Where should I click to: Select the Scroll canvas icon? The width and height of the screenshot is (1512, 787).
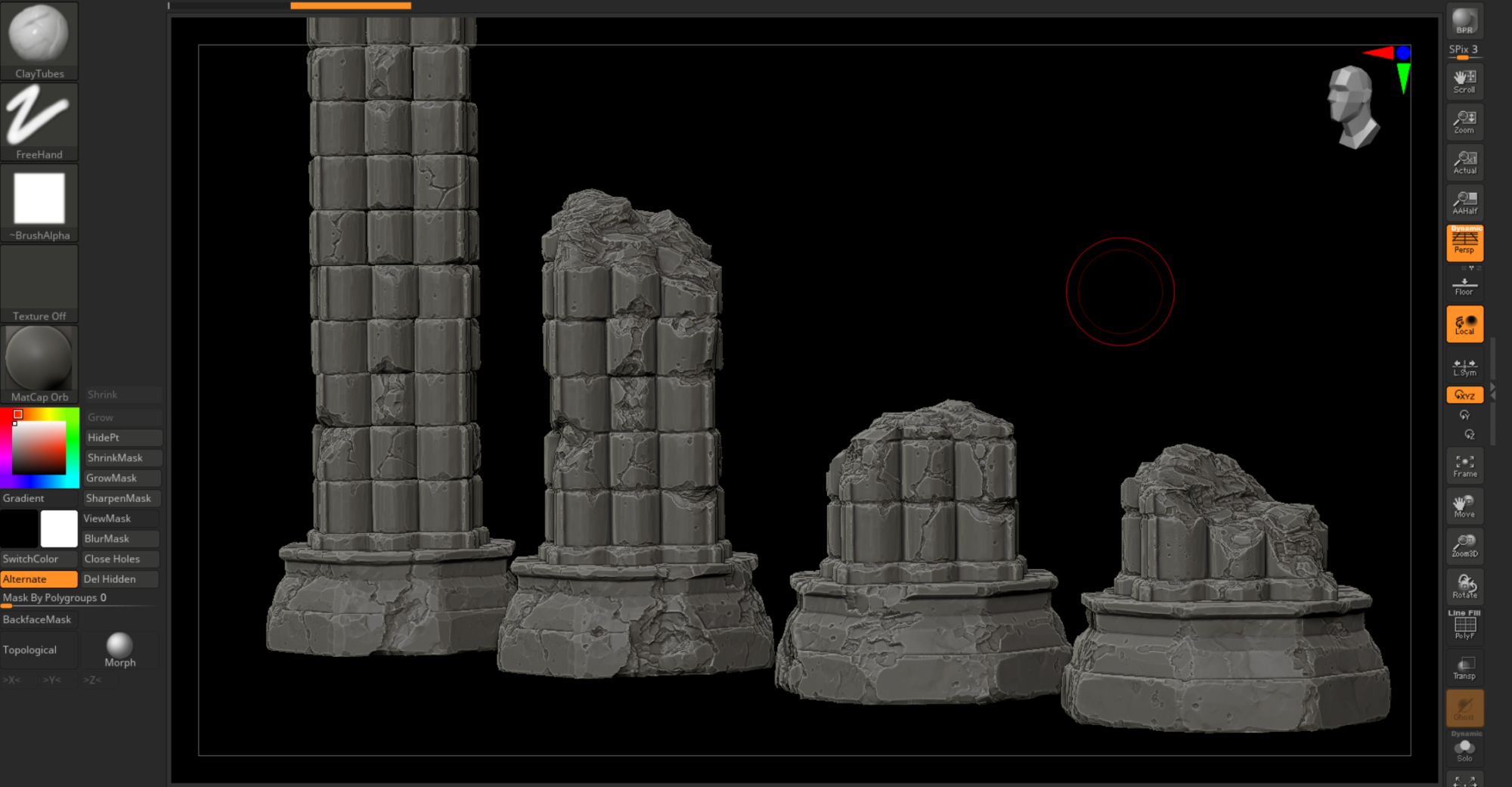point(1464,82)
